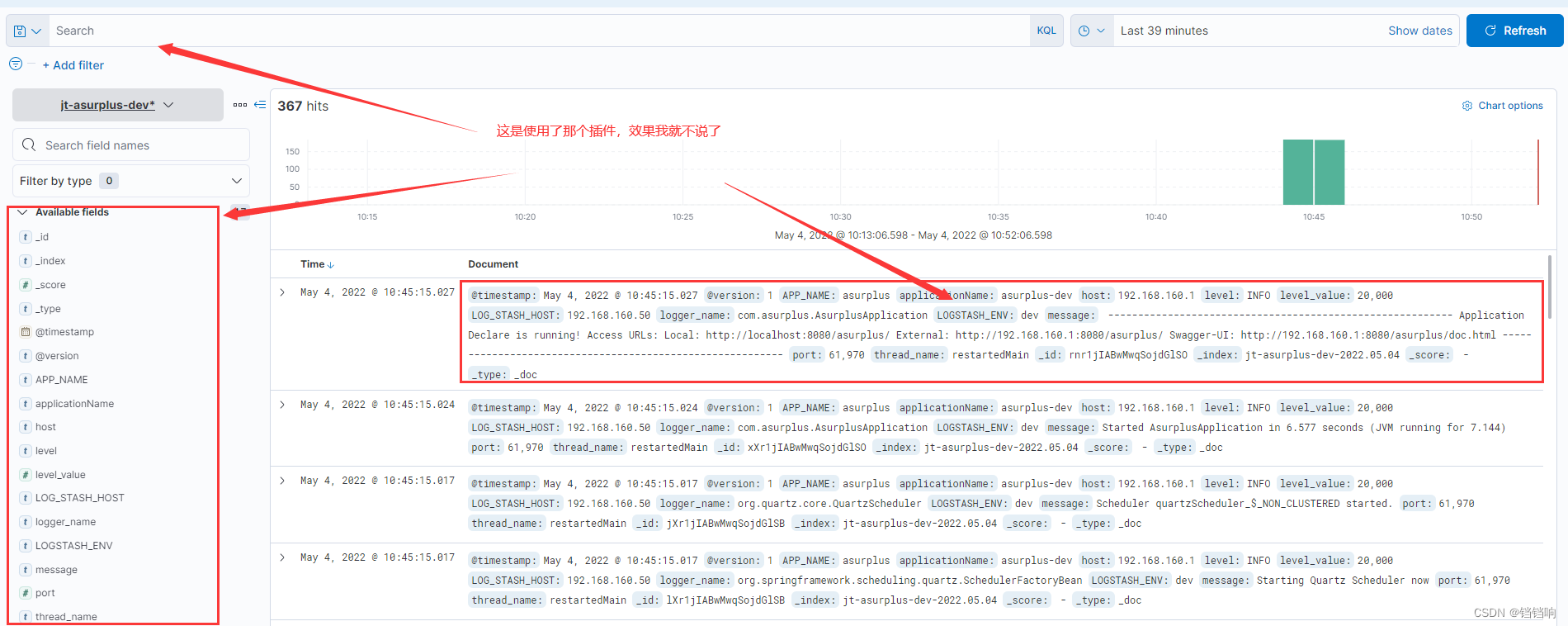Click the Add filter link

tap(73, 65)
